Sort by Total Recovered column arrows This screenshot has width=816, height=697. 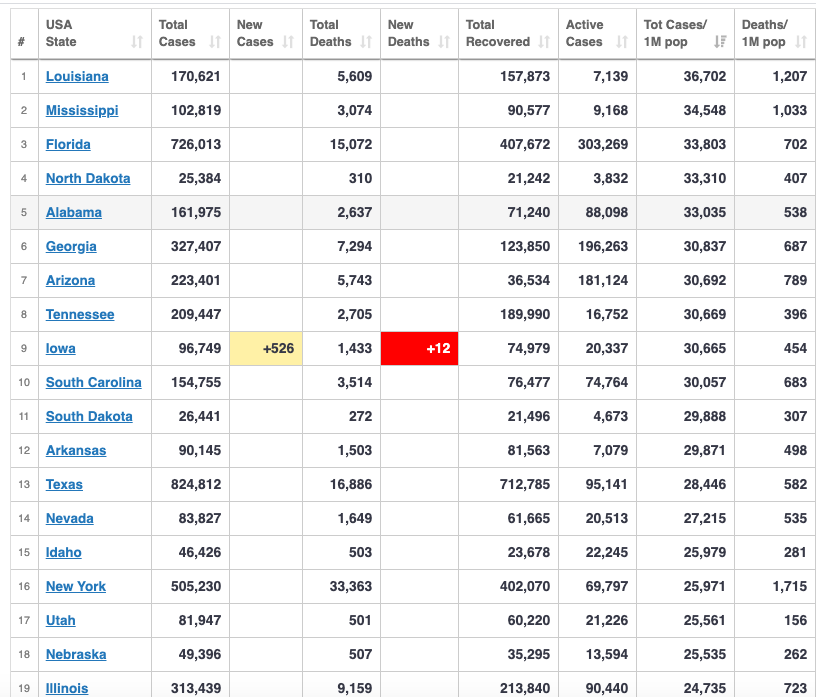(544, 42)
